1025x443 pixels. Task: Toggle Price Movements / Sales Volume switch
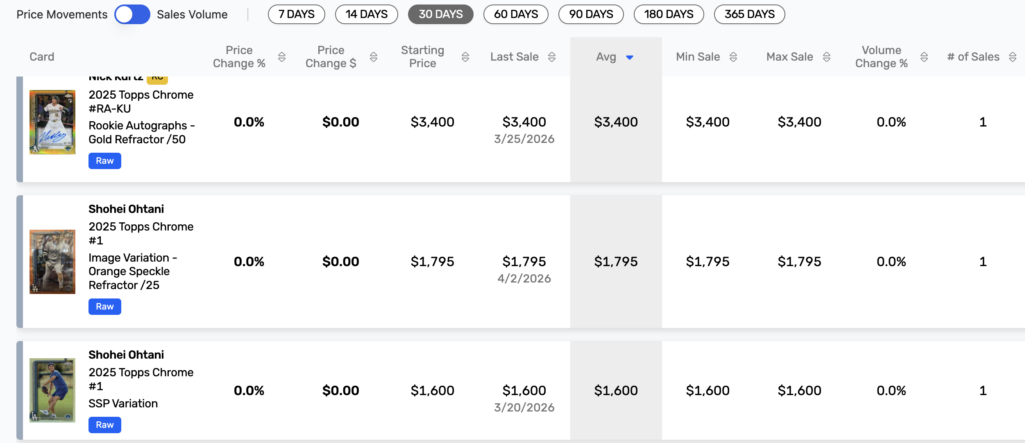[132, 15]
